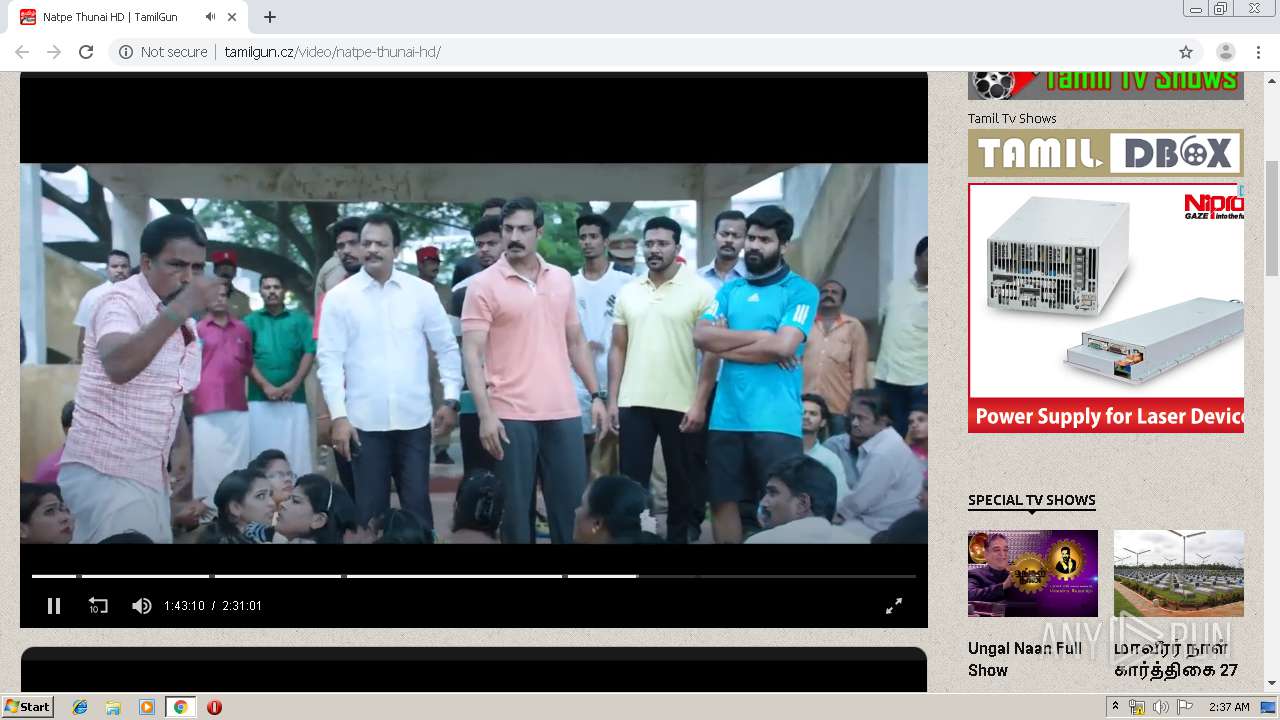Open Chrome profile avatar menu
This screenshot has width=1280, height=720.
point(1225,52)
